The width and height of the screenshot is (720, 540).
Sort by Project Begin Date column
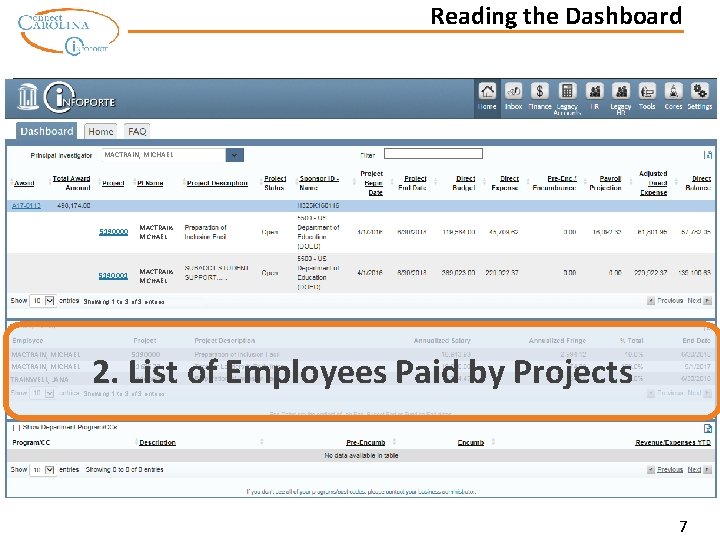pyautogui.click(x=371, y=183)
